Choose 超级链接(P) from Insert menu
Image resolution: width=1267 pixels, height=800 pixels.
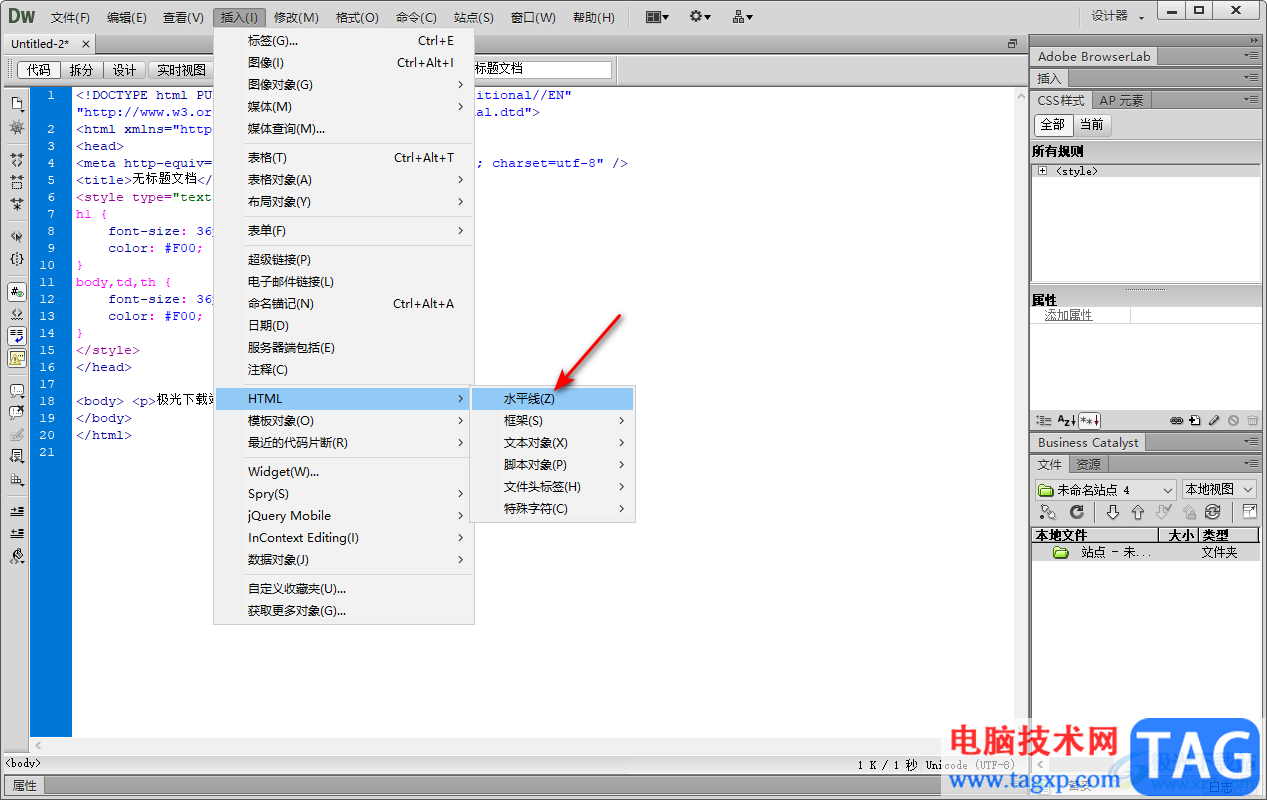click(x=344, y=260)
